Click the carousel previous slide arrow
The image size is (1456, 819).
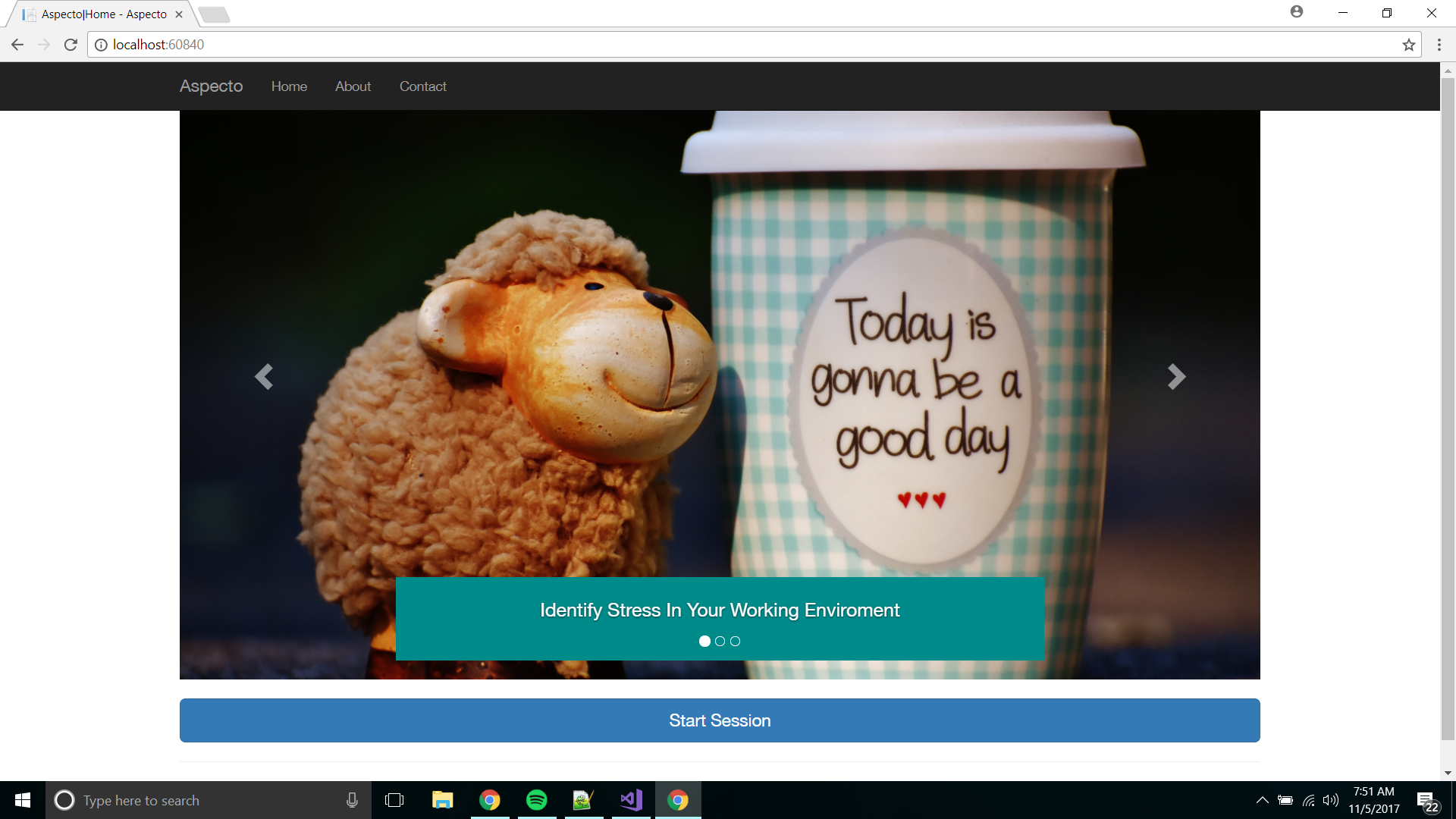tap(264, 377)
